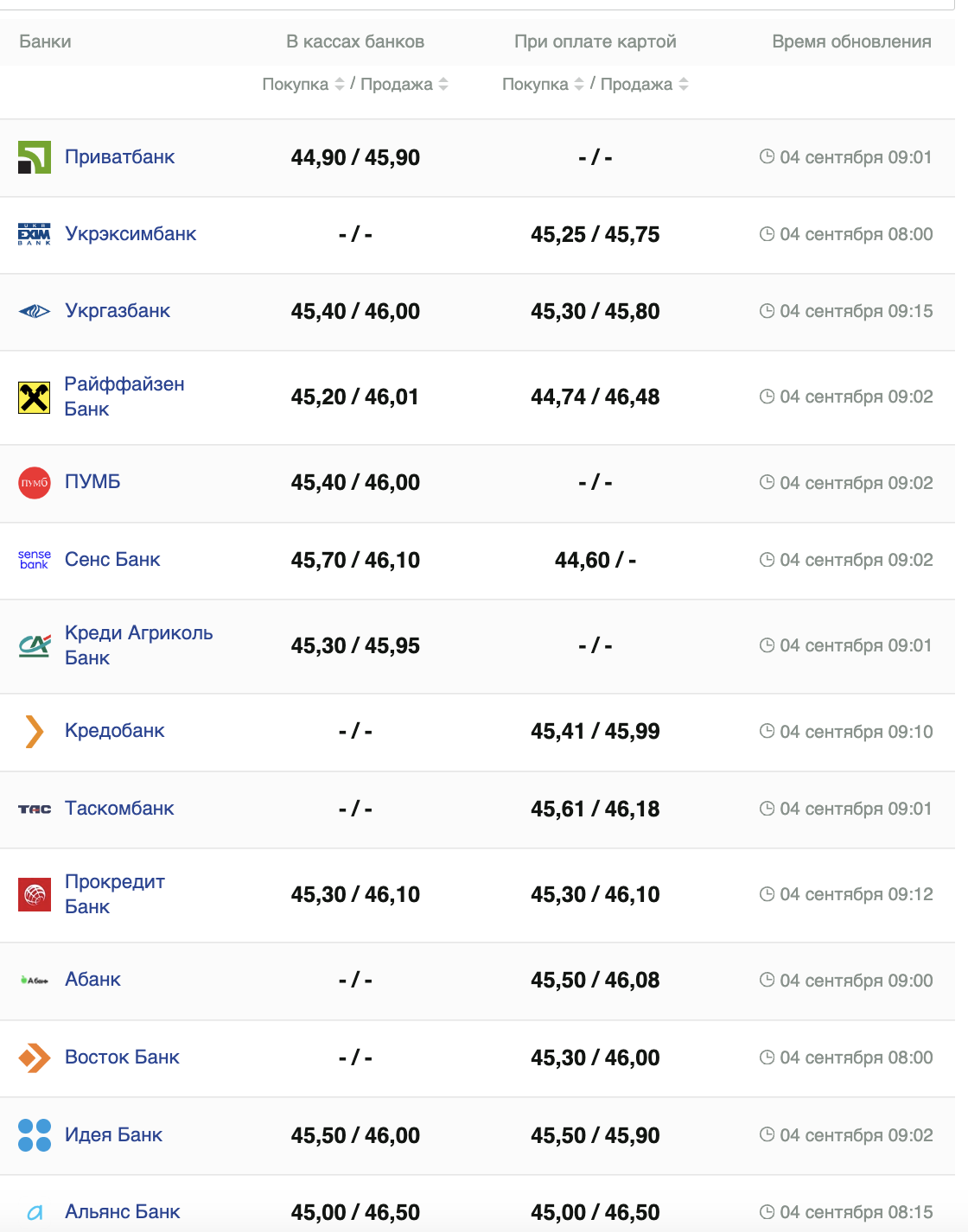The image size is (968, 1232).
Task: Open the Приватбанк link
Action: [119, 157]
